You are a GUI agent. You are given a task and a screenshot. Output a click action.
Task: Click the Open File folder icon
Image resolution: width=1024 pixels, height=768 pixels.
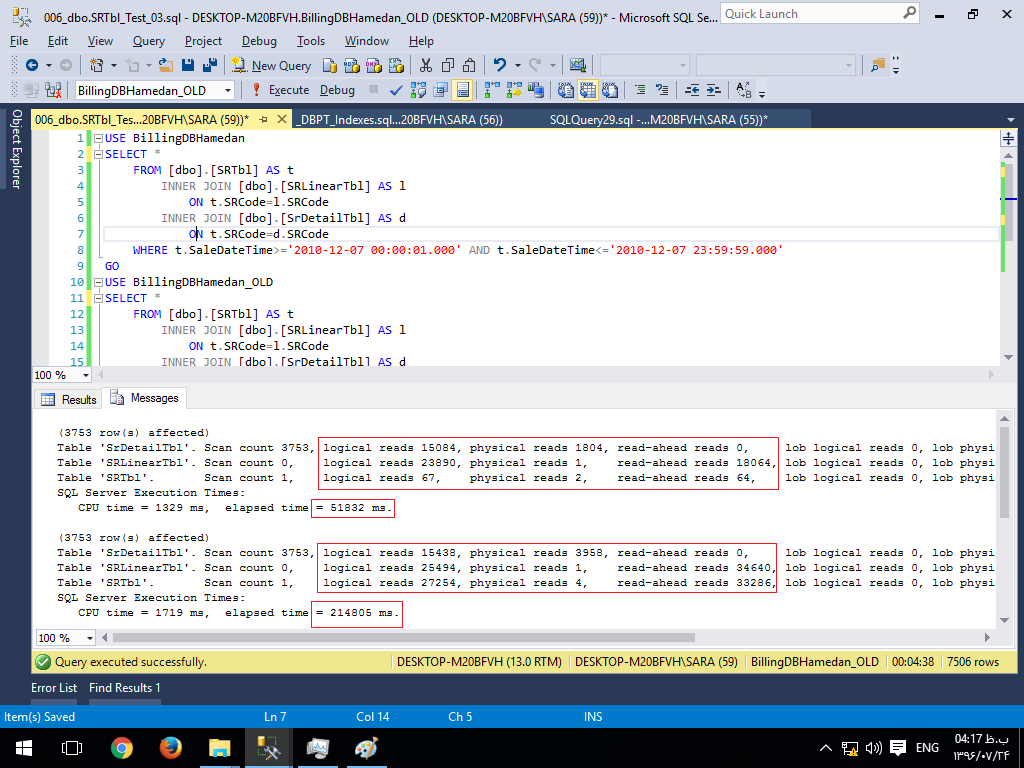(x=166, y=65)
